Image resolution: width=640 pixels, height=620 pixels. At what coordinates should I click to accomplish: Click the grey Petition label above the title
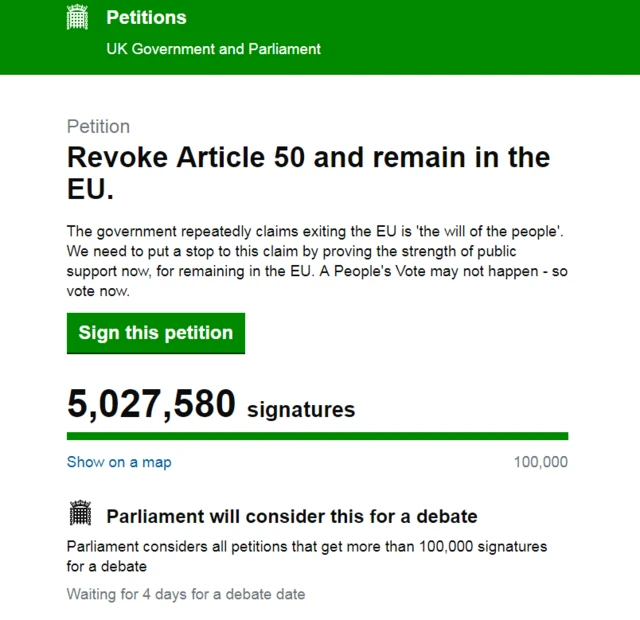click(x=98, y=127)
